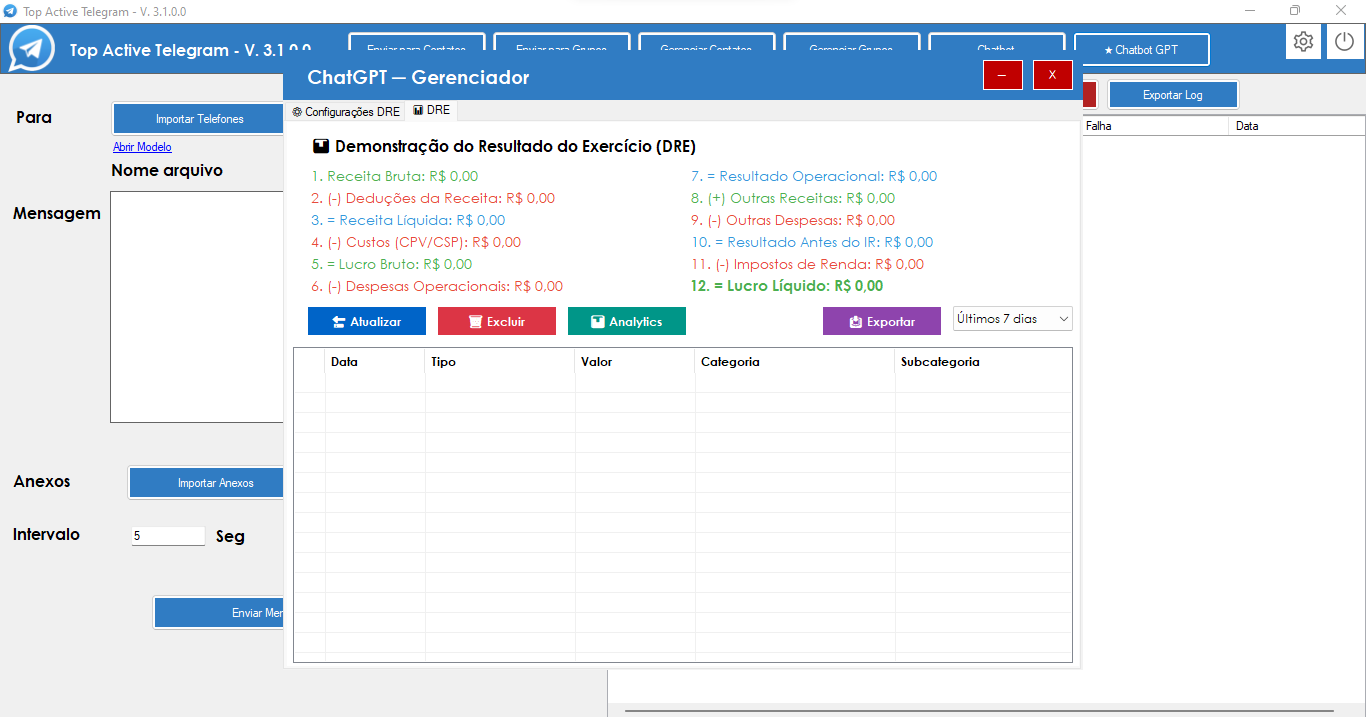This screenshot has height=717, width=1366.
Task: Open the Chatbot GPT tab
Action: point(1141,49)
